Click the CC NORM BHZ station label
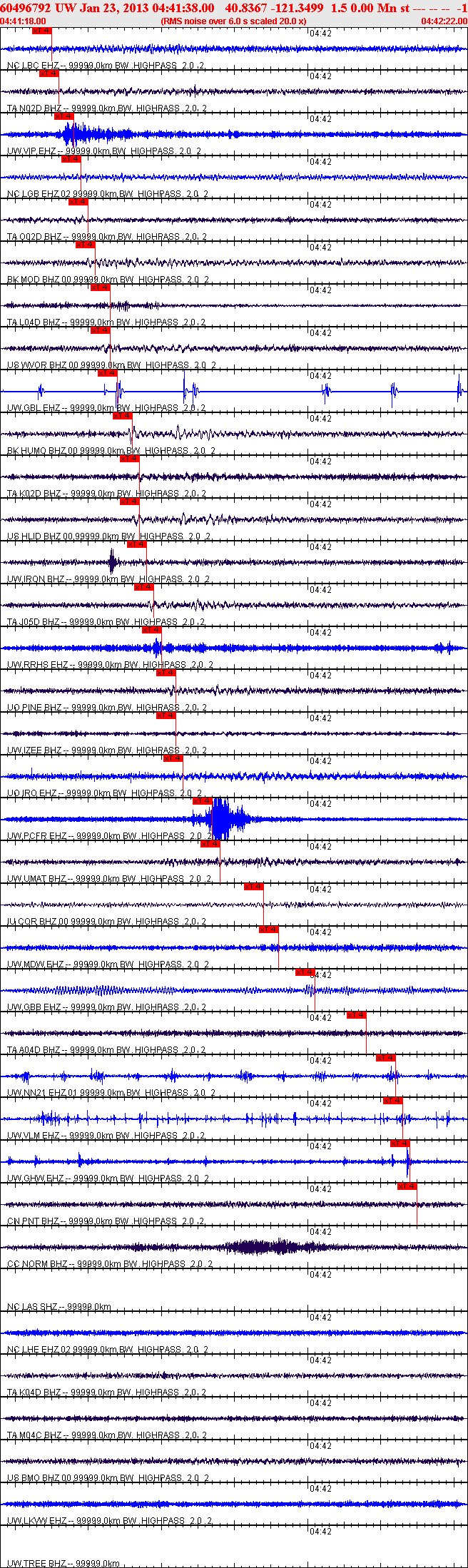This screenshot has height=1568, width=468. [110, 1264]
